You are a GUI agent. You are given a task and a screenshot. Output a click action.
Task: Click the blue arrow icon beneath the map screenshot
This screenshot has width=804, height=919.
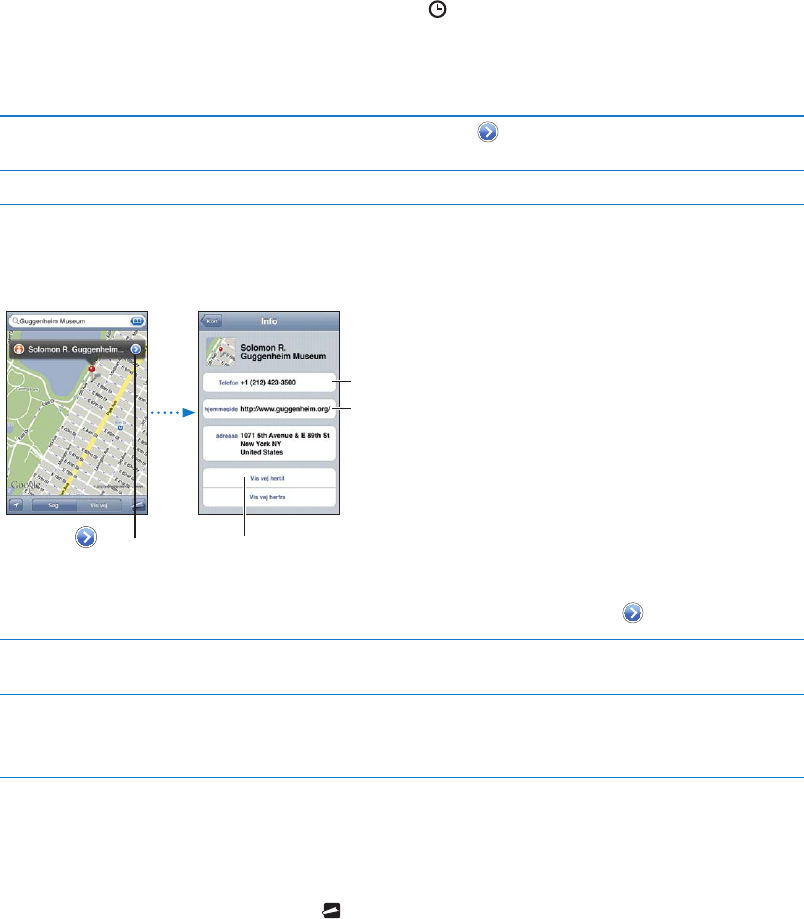pyautogui.click(x=86, y=537)
